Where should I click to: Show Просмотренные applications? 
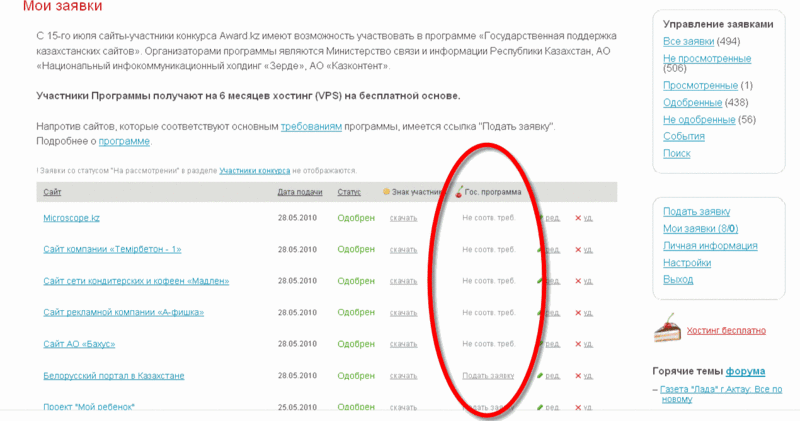tap(701, 85)
